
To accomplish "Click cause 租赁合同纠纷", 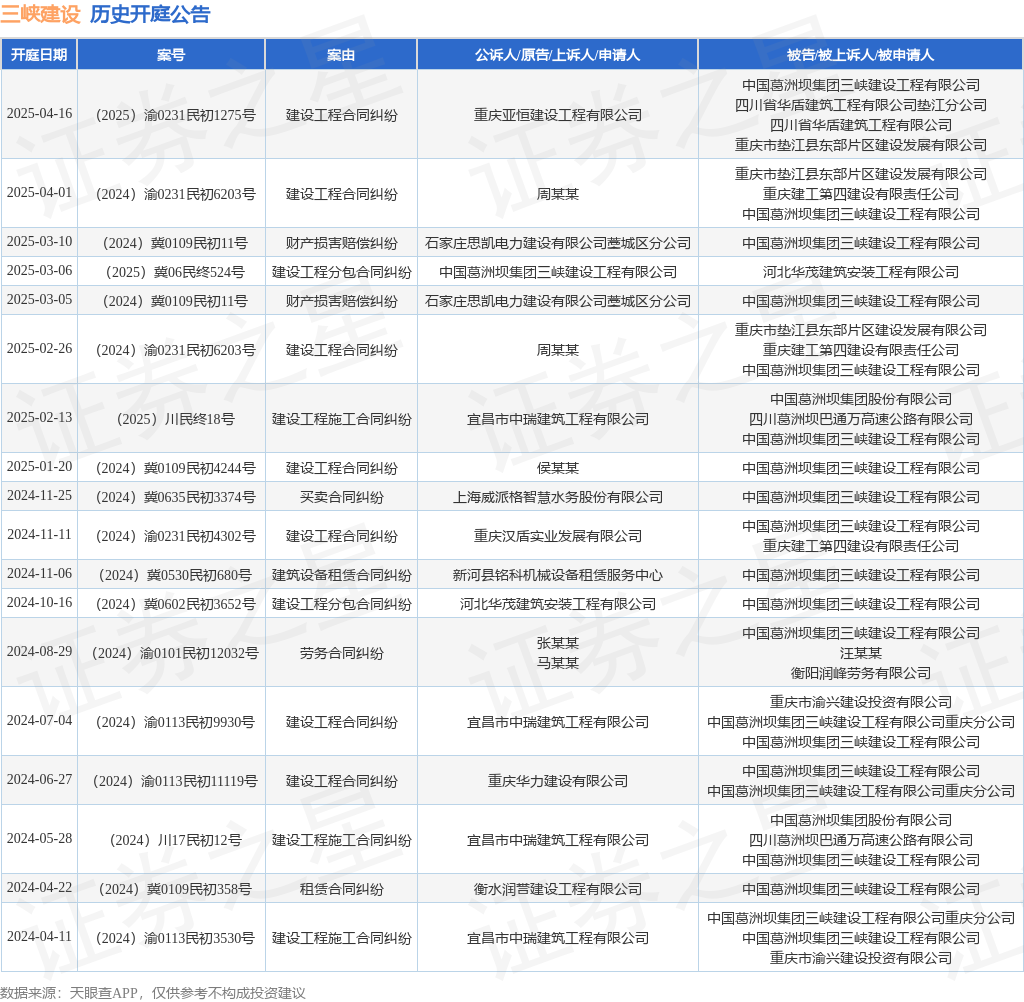I will click(x=342, y=889).
